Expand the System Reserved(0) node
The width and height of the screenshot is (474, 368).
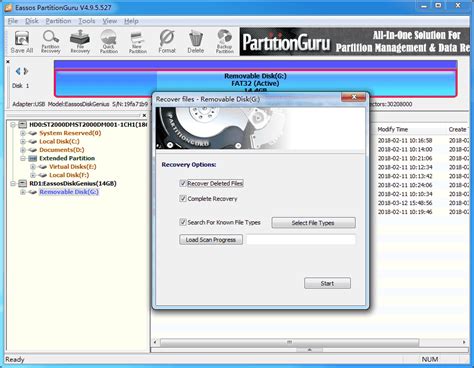click(23, 133)
